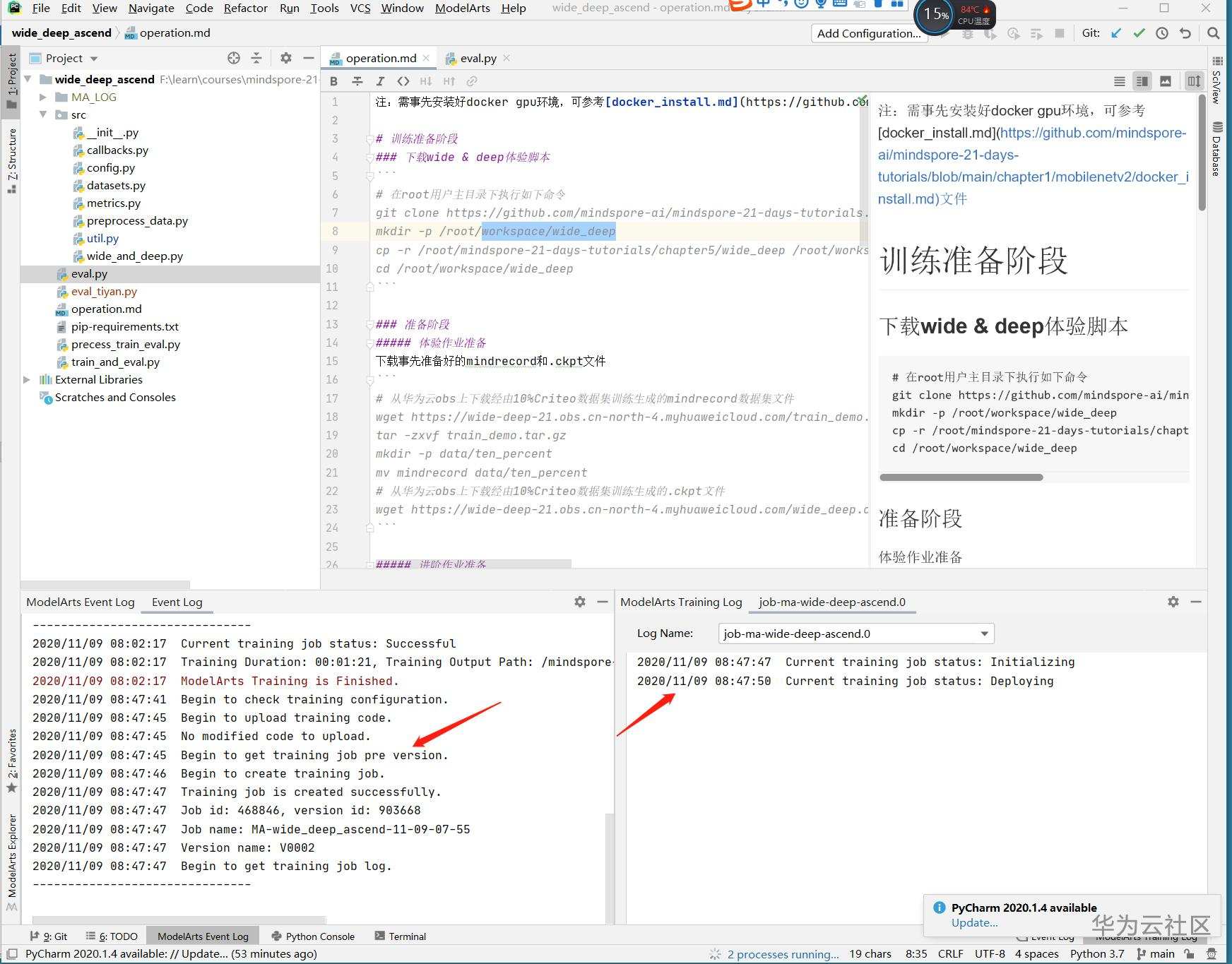This screenshot has width=1232, height=964.
Task: Toggle the Favorites tool window stripe button
Action: 11,761
